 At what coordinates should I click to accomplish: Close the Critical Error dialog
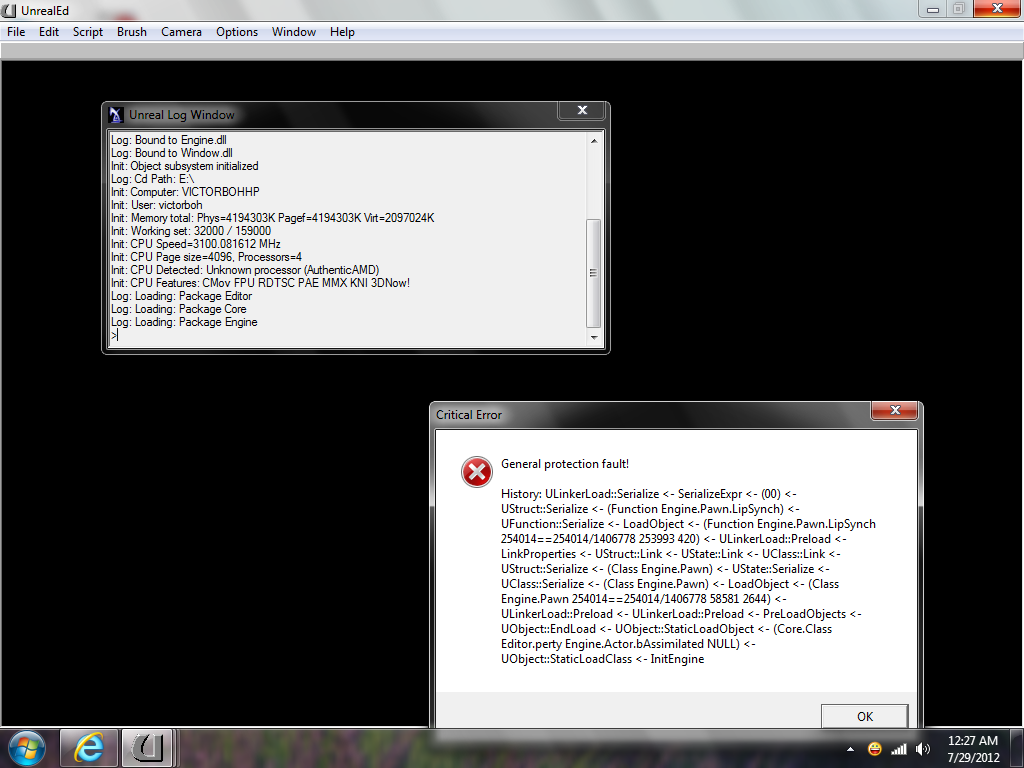coord(893,411)
